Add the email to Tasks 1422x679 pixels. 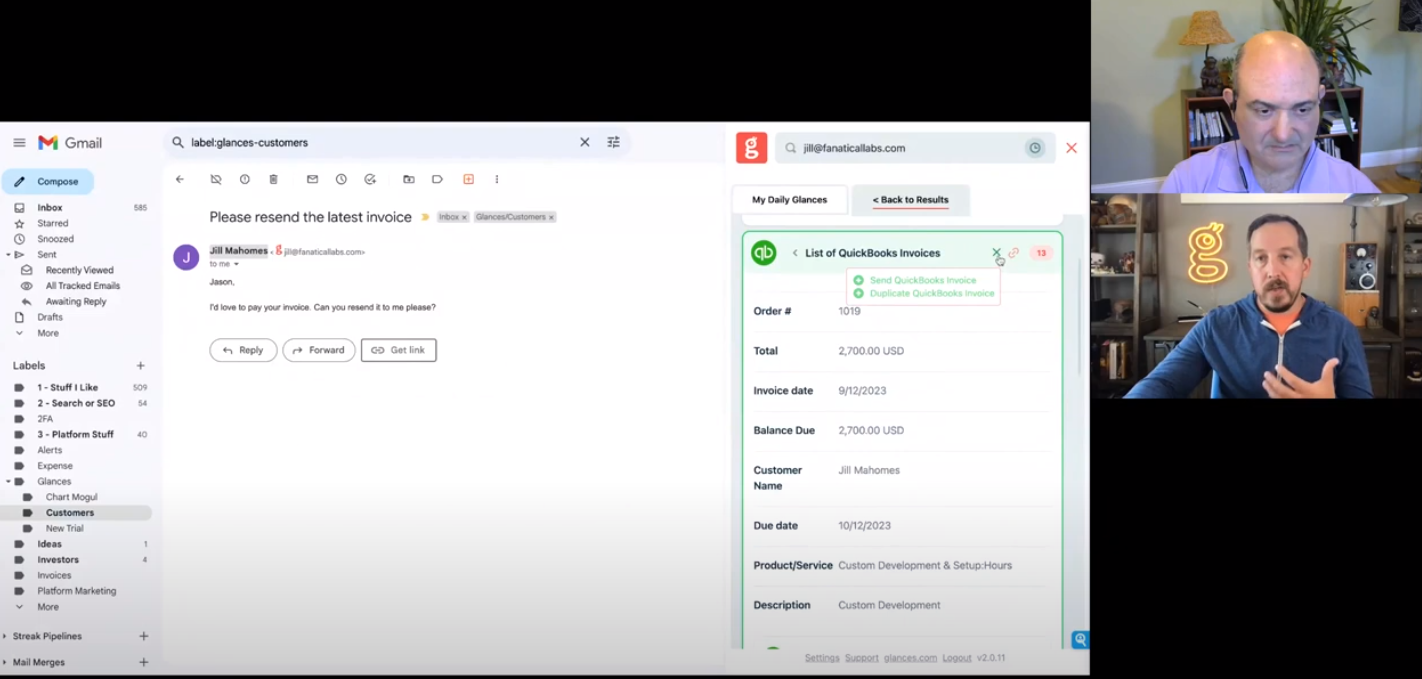pyautogui.click(x=370, y=179)
